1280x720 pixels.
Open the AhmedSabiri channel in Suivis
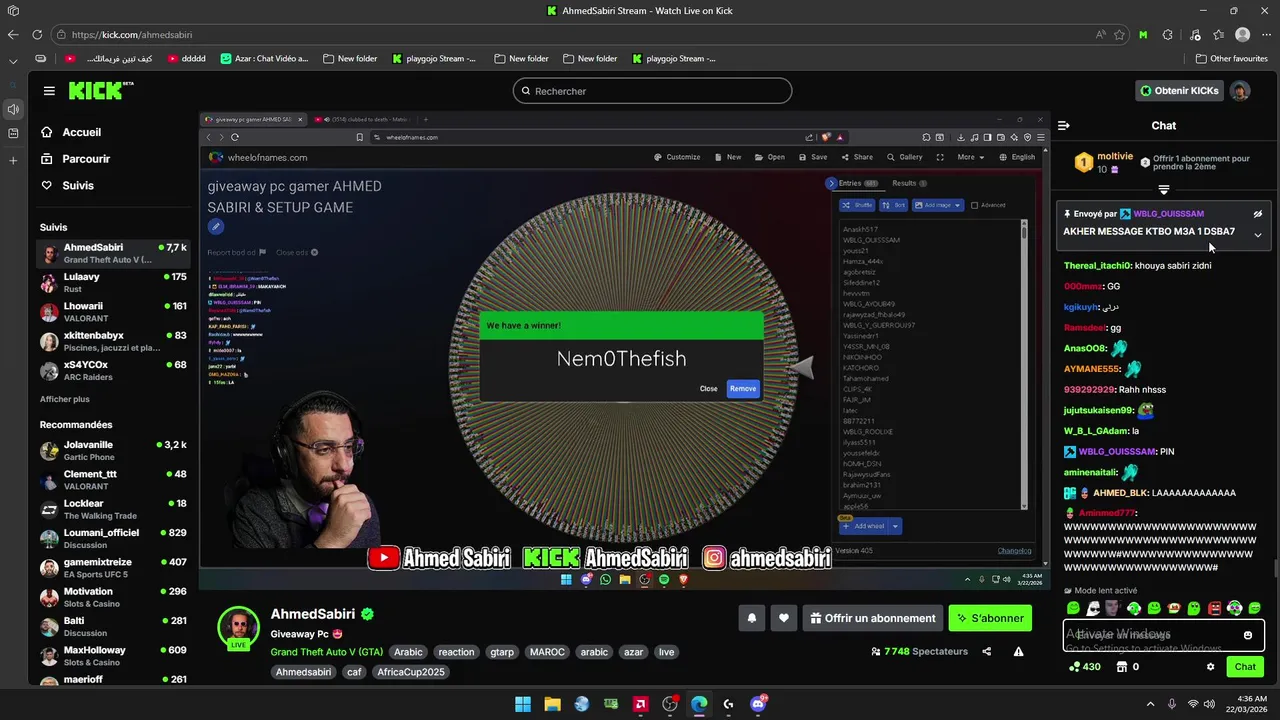pos(113,253)
